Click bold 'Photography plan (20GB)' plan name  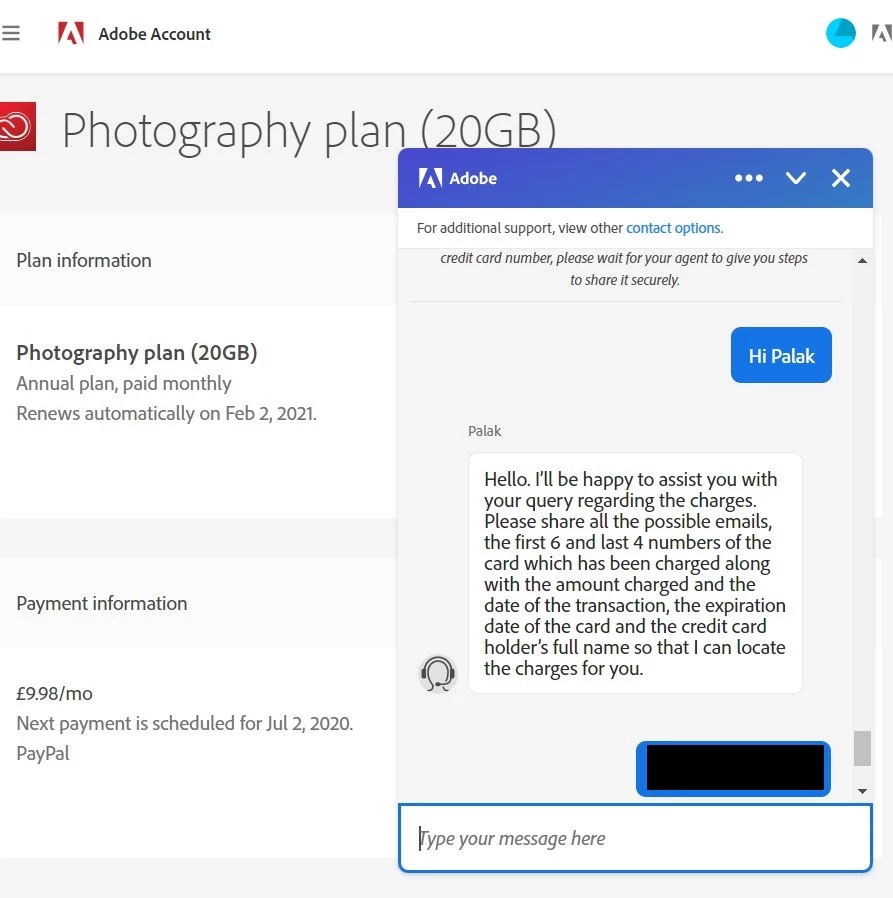(x=136, y=353)
